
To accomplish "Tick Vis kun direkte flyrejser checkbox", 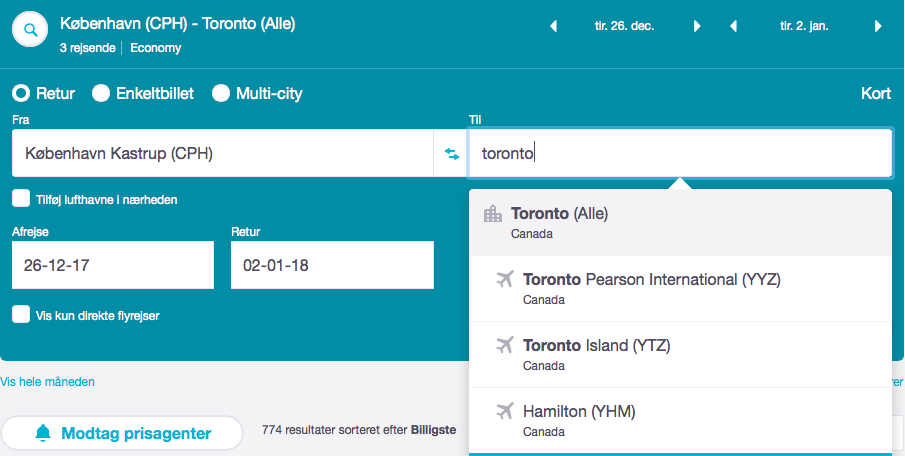I will point(21,315).
